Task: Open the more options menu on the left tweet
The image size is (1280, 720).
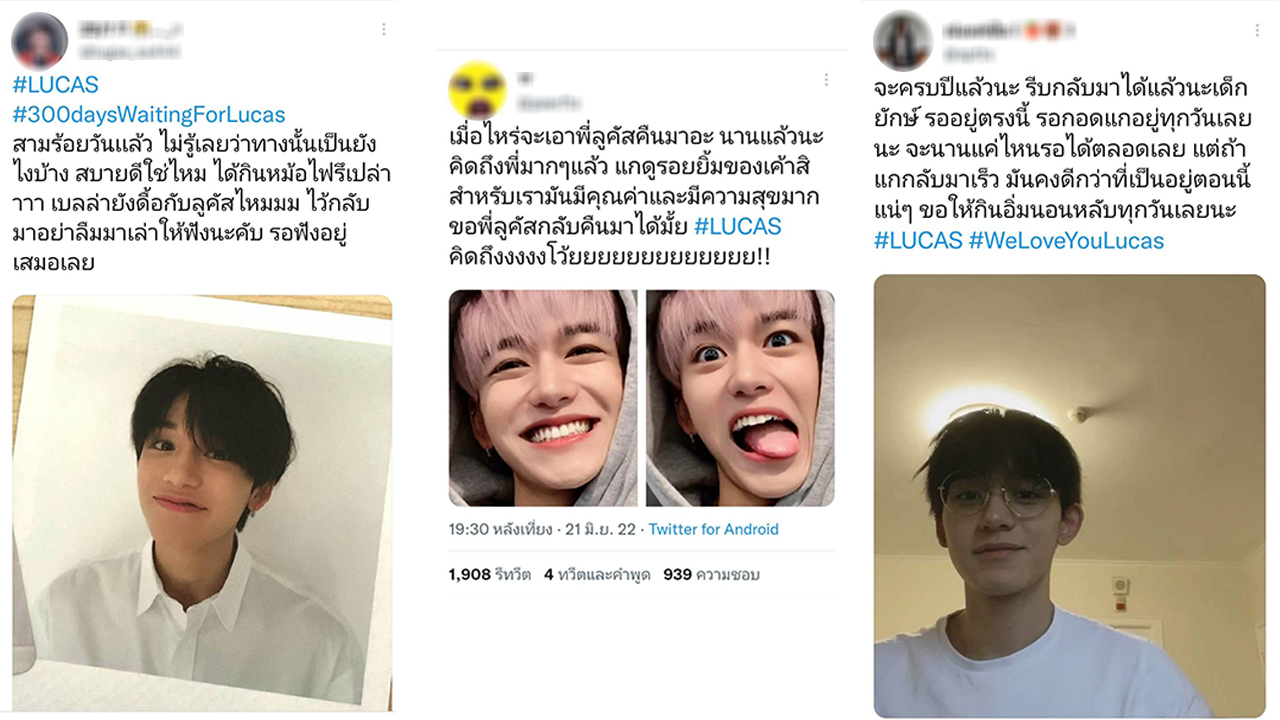Action: (383, 29)
